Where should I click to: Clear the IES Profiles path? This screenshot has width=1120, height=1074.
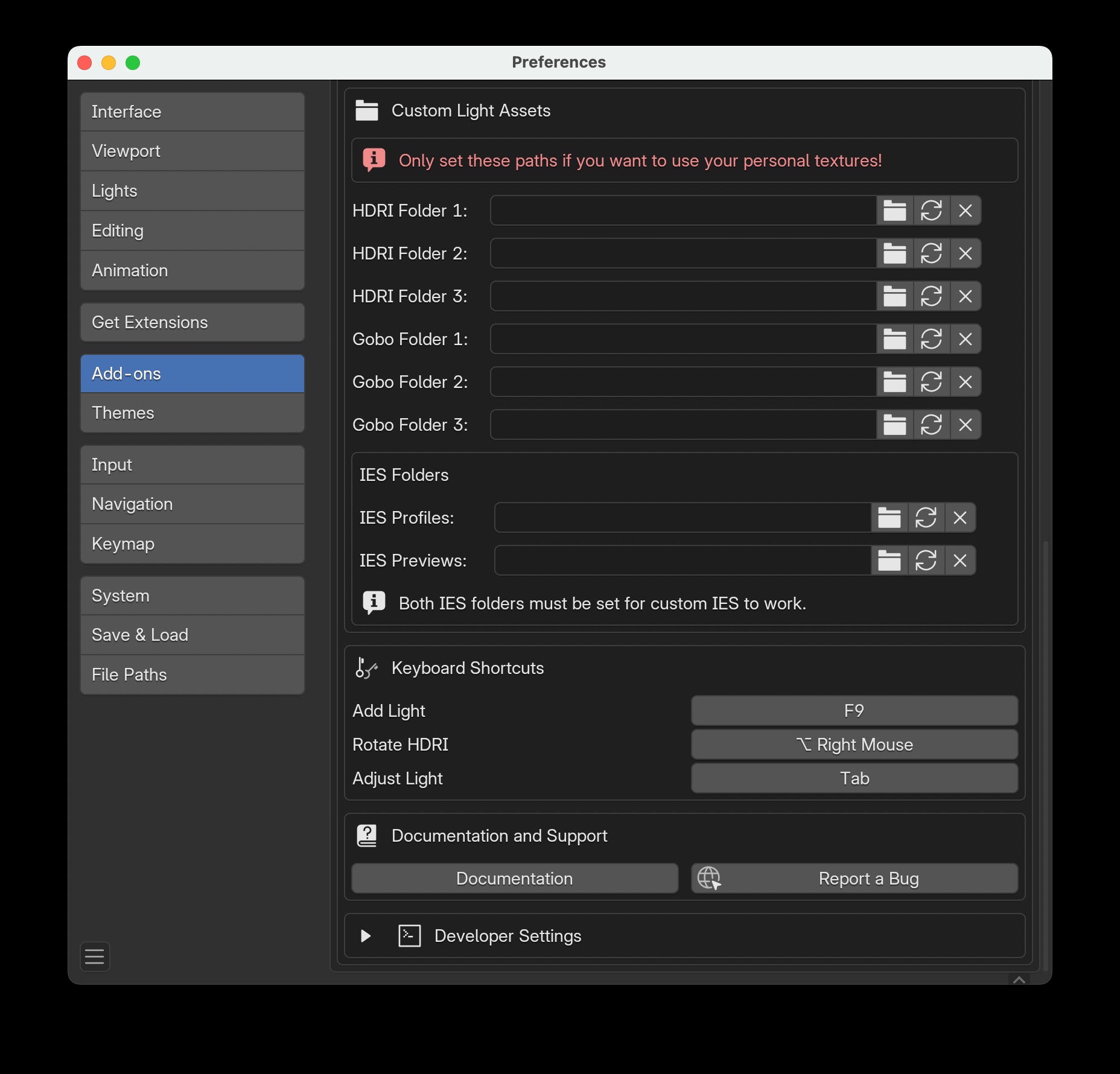[961, 518]
